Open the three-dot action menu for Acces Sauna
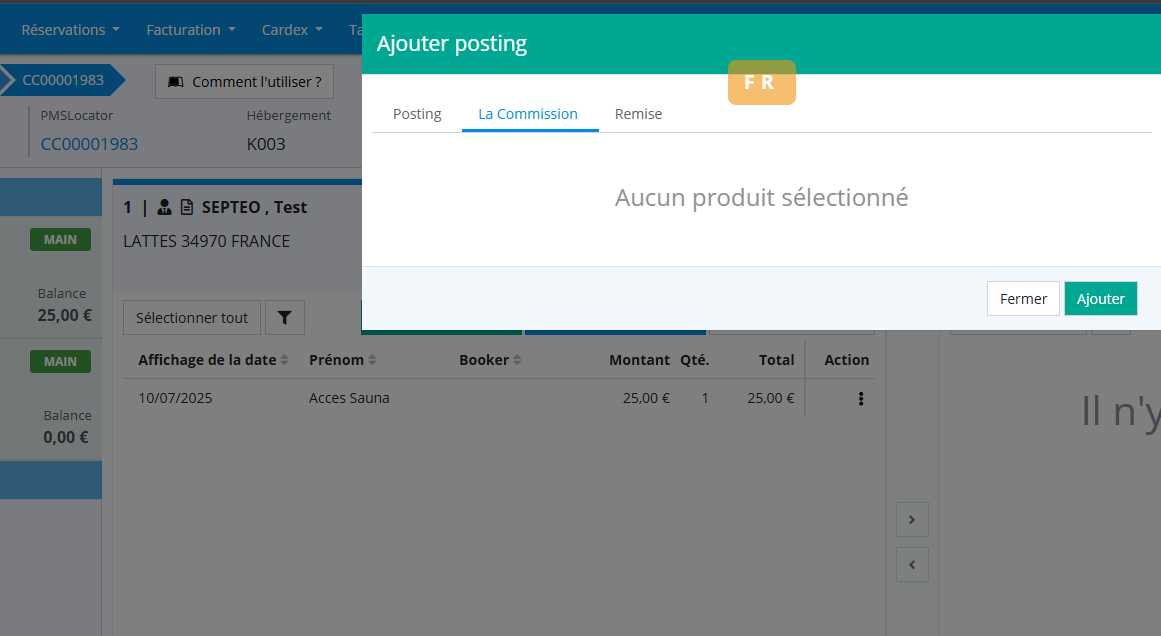The image size is (1161, 636). [860, 398]
